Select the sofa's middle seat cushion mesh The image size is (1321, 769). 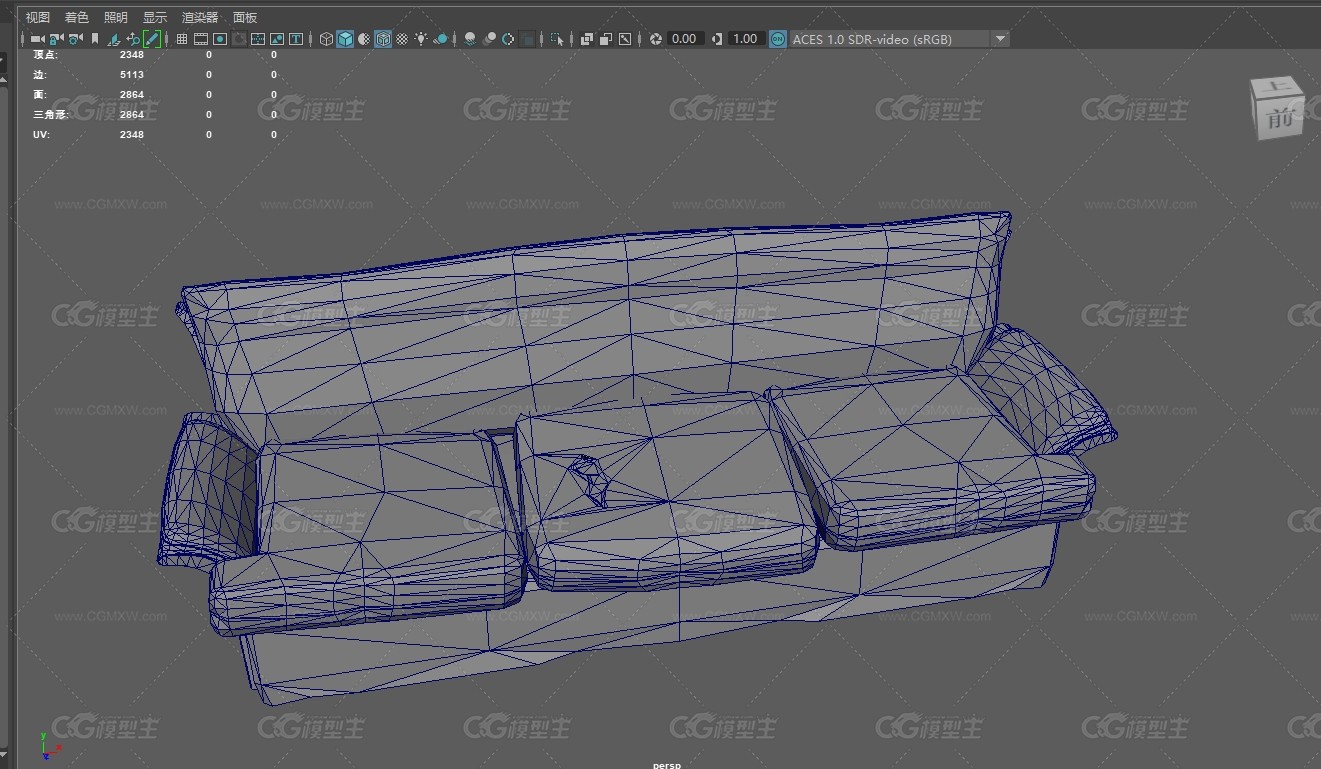[665, 490]
